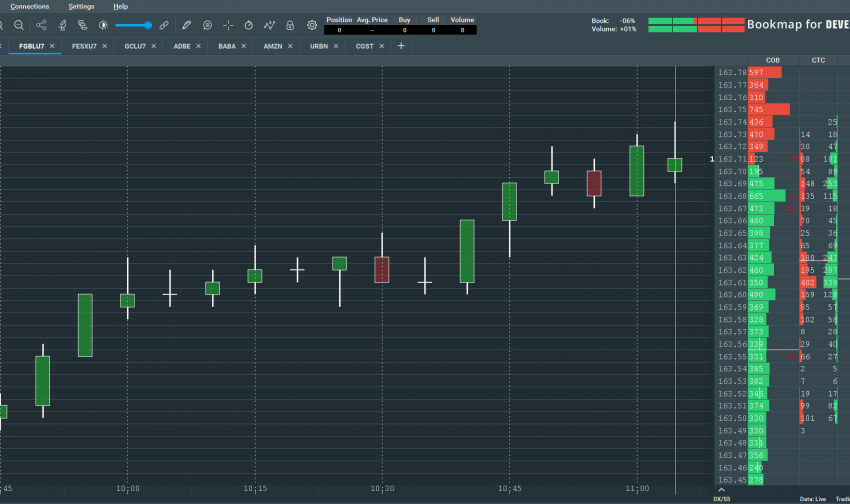Image resolution: width=850 pixels, height=504 pixels.
Task: Click the 402 CTC cell at 163.61
Action: 808,282
